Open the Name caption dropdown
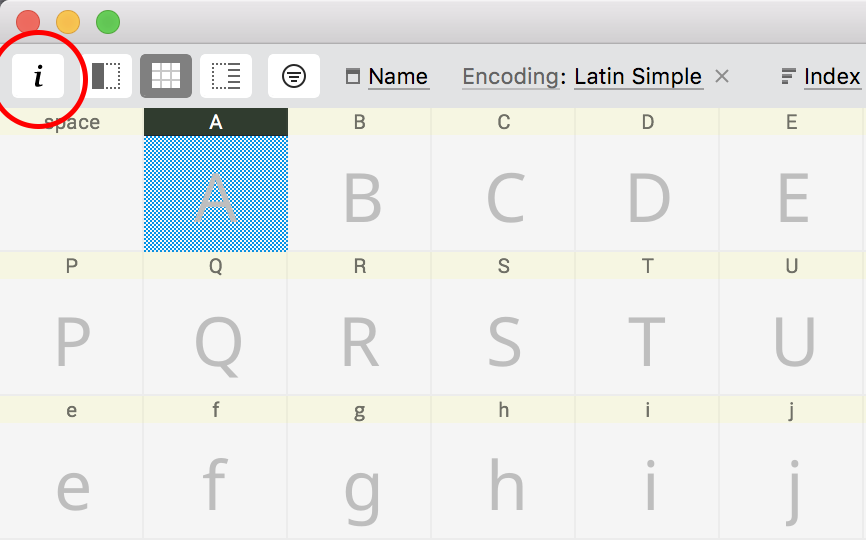This screenshot has width=866, height=540. pos(398,77)
